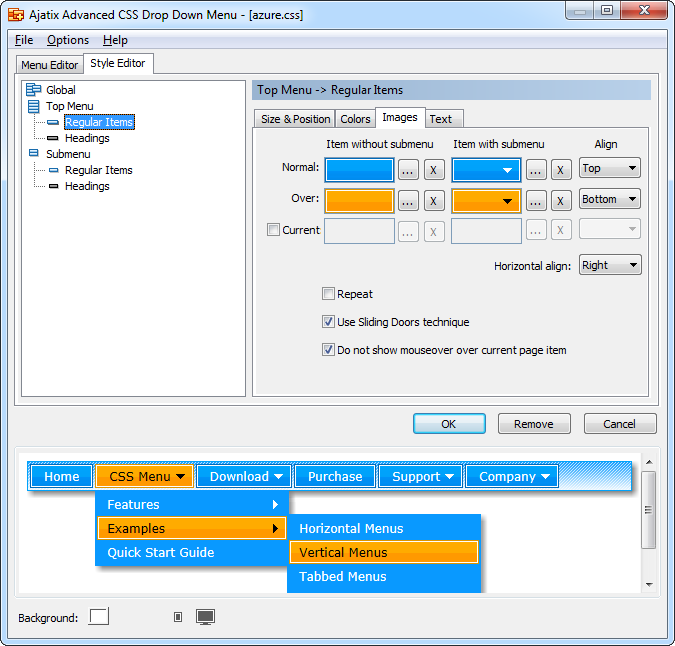Switch to the Menu Editor tab

50,65
